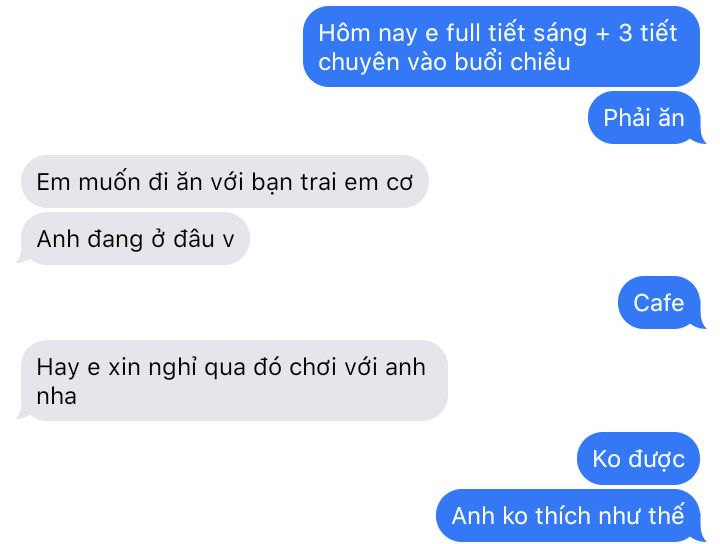Click the word "được" in the short blue reply
This screenshot has width=720, height=544.
tap(657, 459)
